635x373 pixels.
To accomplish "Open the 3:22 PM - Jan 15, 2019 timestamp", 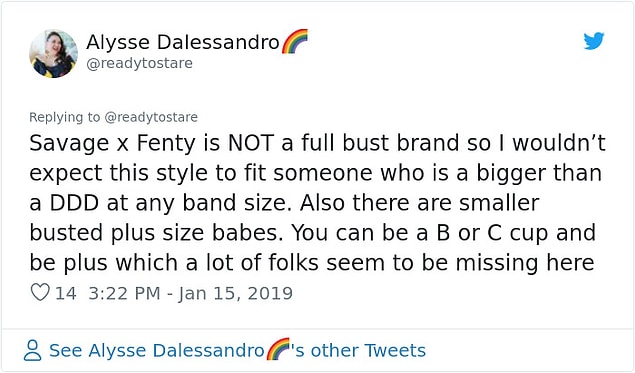I will click(x=190, y=293).
